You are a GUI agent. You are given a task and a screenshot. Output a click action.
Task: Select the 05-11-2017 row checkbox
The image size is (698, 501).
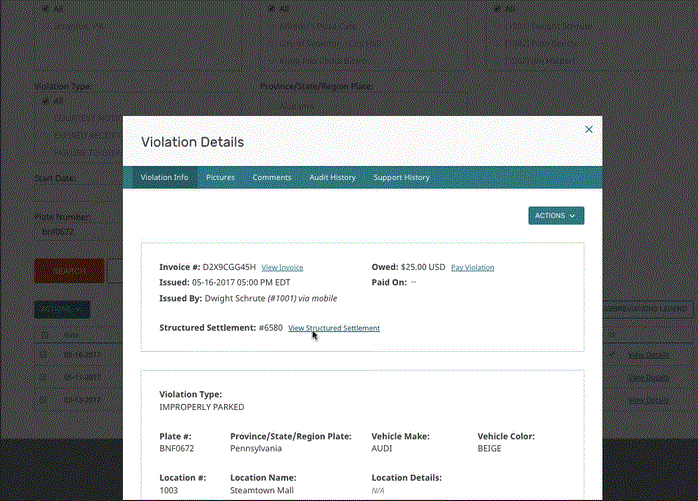click(43, 377)
